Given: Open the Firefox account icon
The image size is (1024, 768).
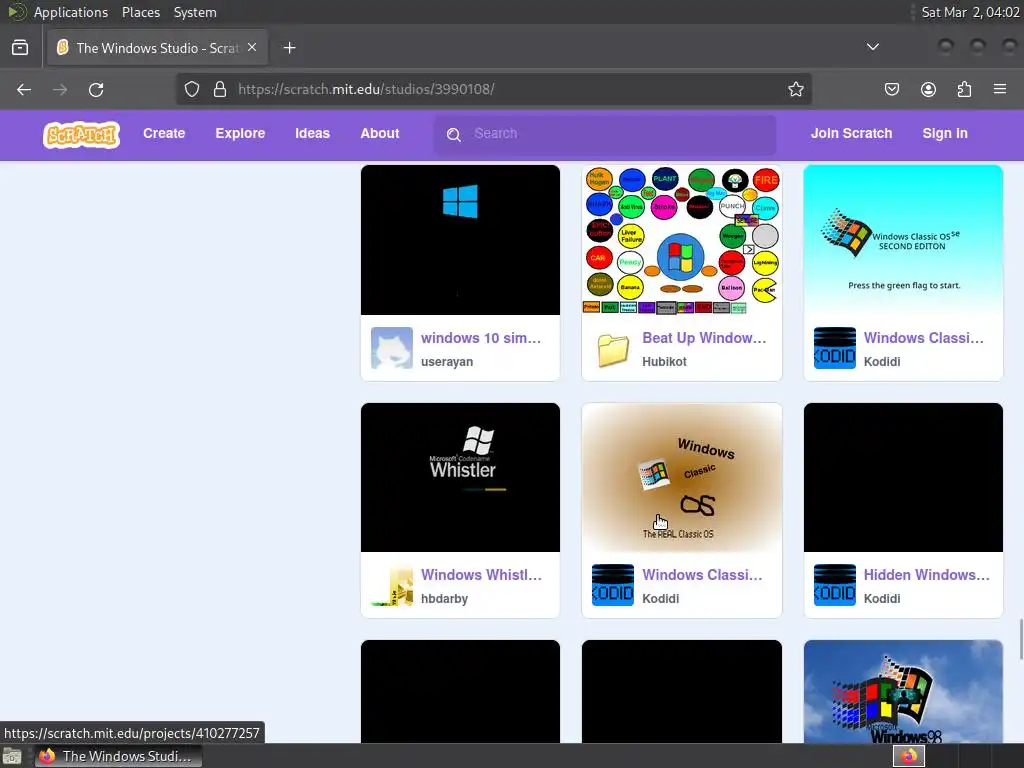Looking at the screenshot, I should tap(928, 89).
